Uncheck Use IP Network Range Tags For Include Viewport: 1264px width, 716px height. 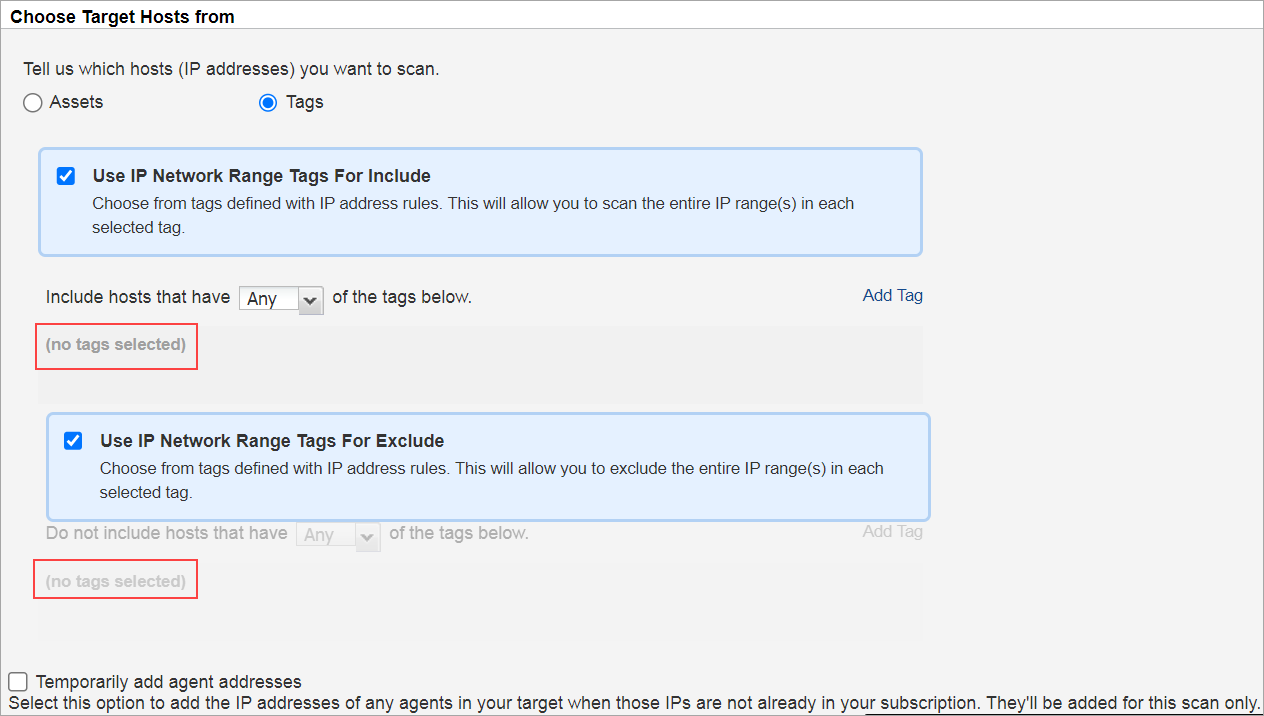(65, 175)
